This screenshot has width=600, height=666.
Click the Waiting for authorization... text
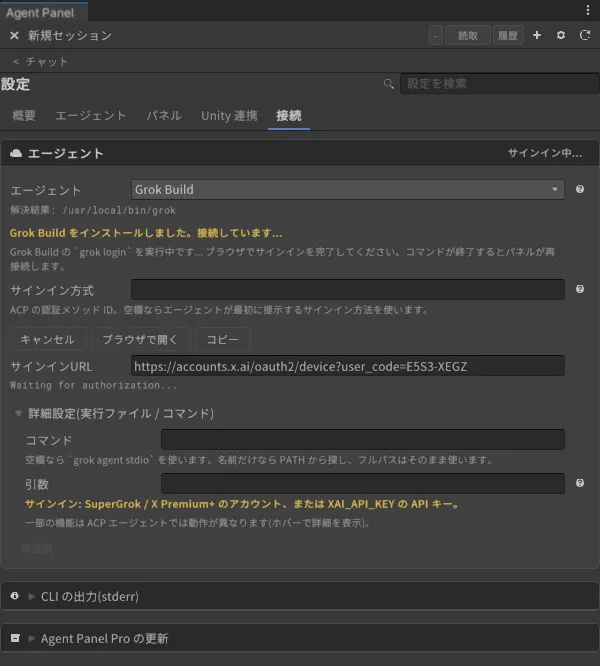93,385
